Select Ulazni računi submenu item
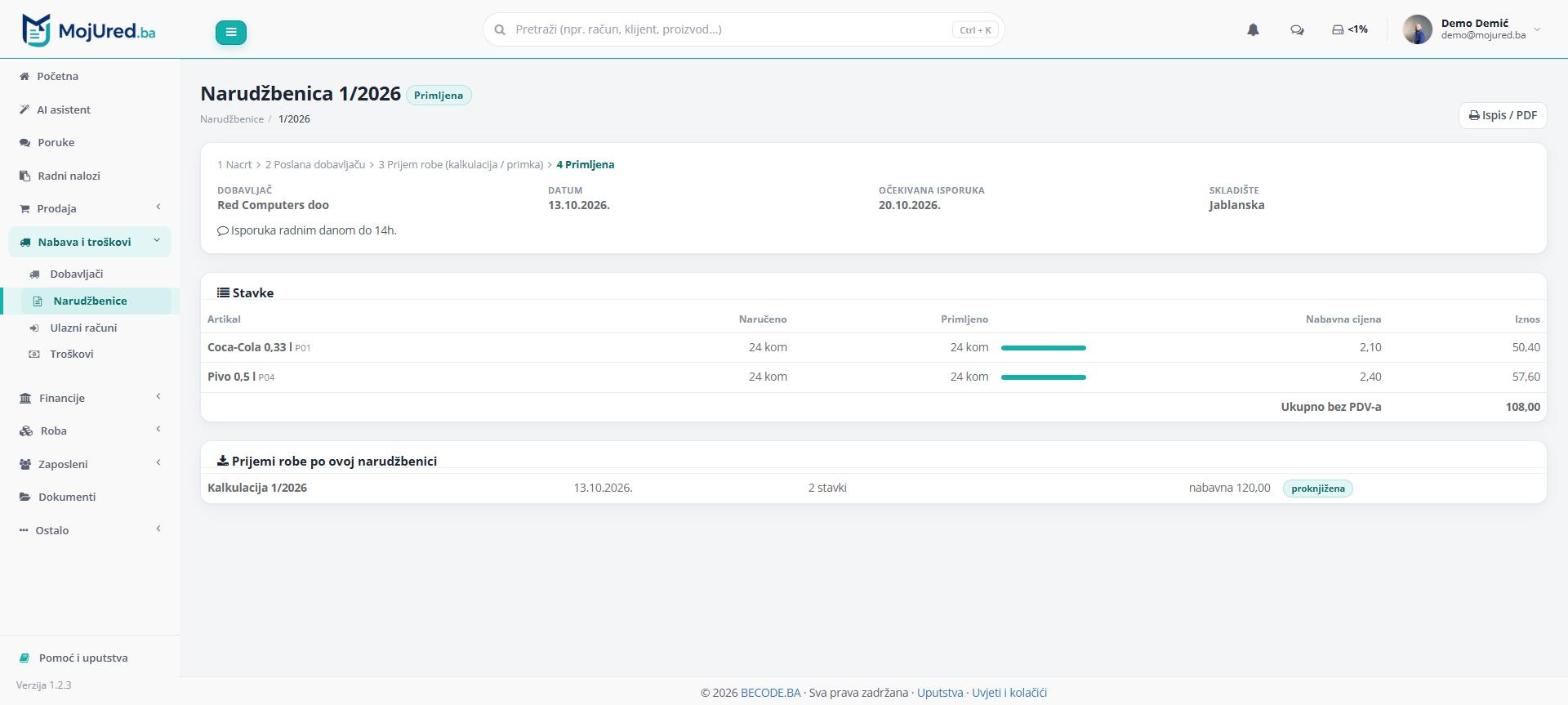The width and height of the screenshot is (1568, 705). pos(83,327)
